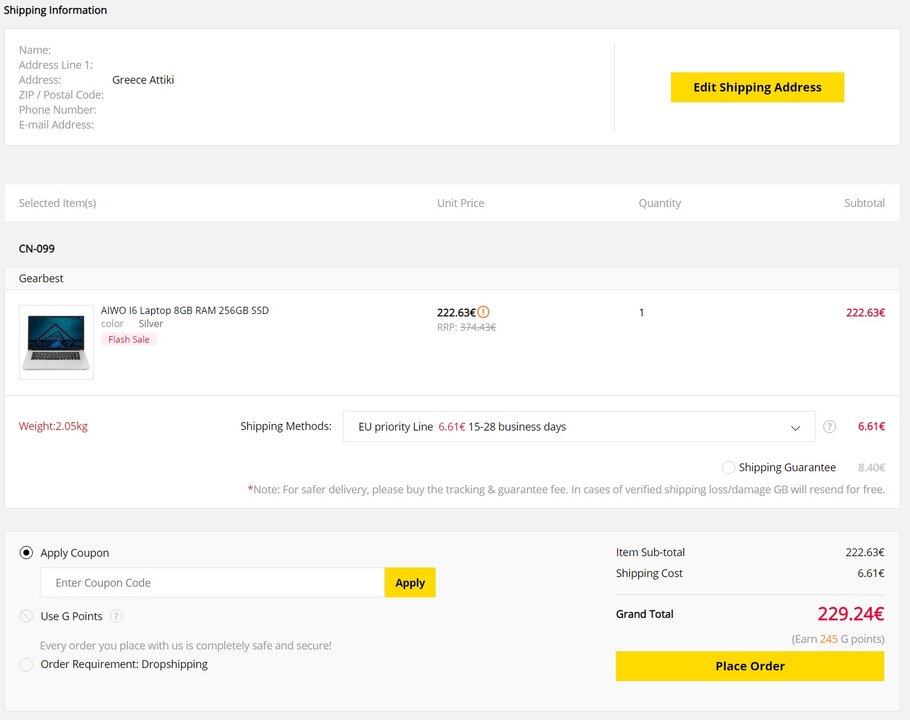
Task: Open the G Points help tooltip icon
Action: (x=116, y=616)
